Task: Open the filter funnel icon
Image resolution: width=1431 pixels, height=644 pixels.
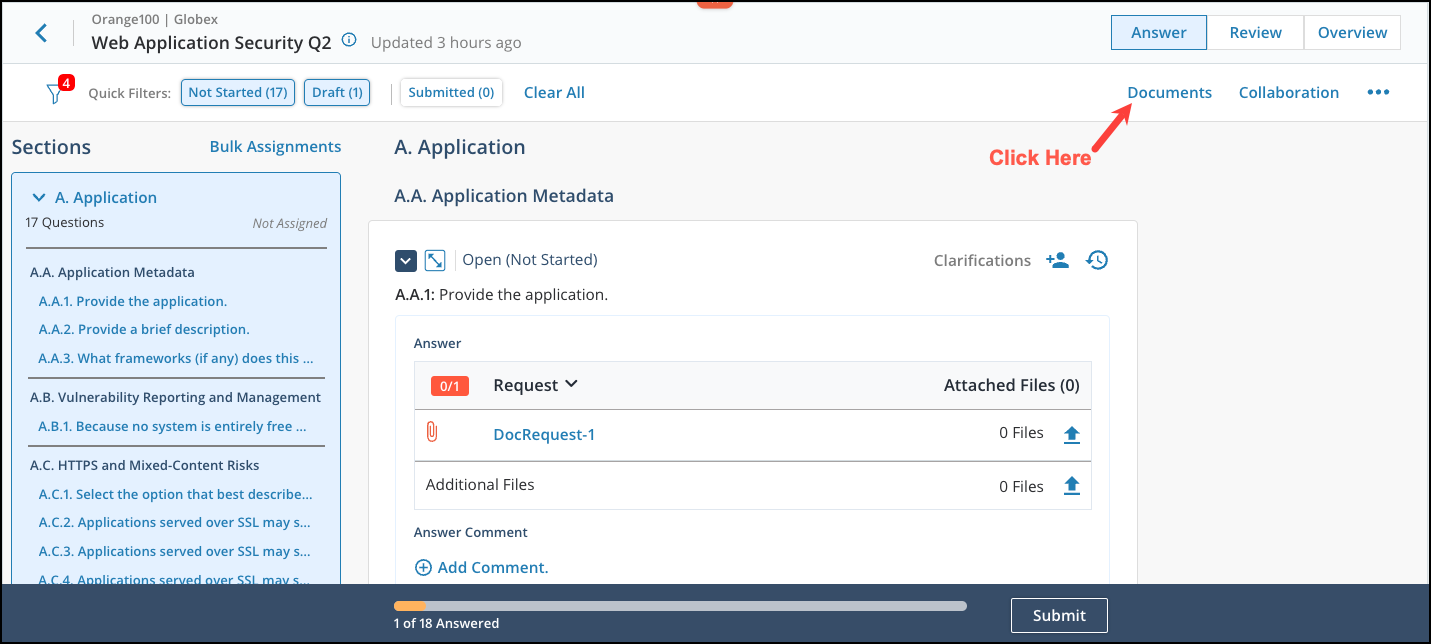Action: pyautogui.click(x=56, y=93)
